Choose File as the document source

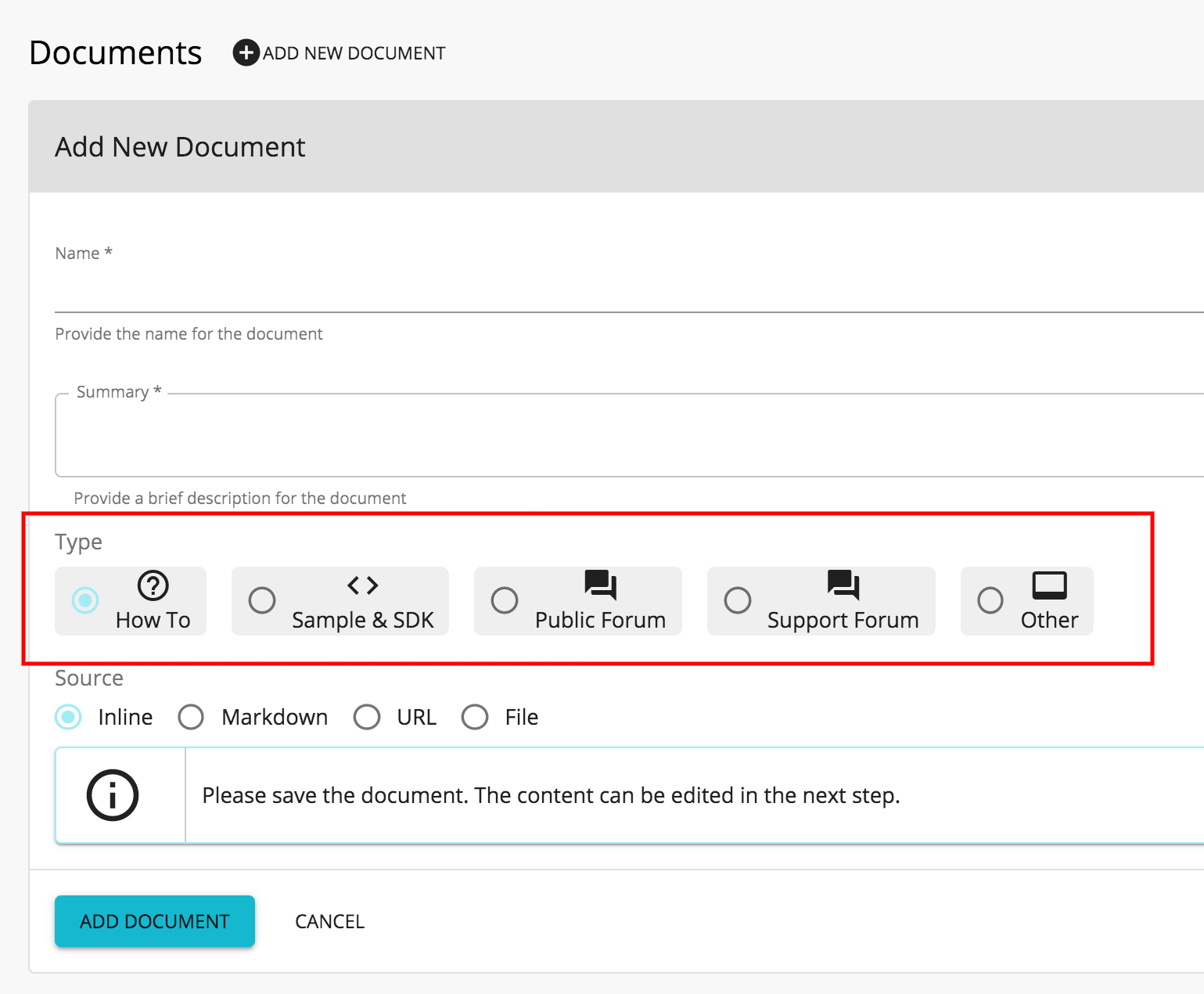click(x=475, y=717)
